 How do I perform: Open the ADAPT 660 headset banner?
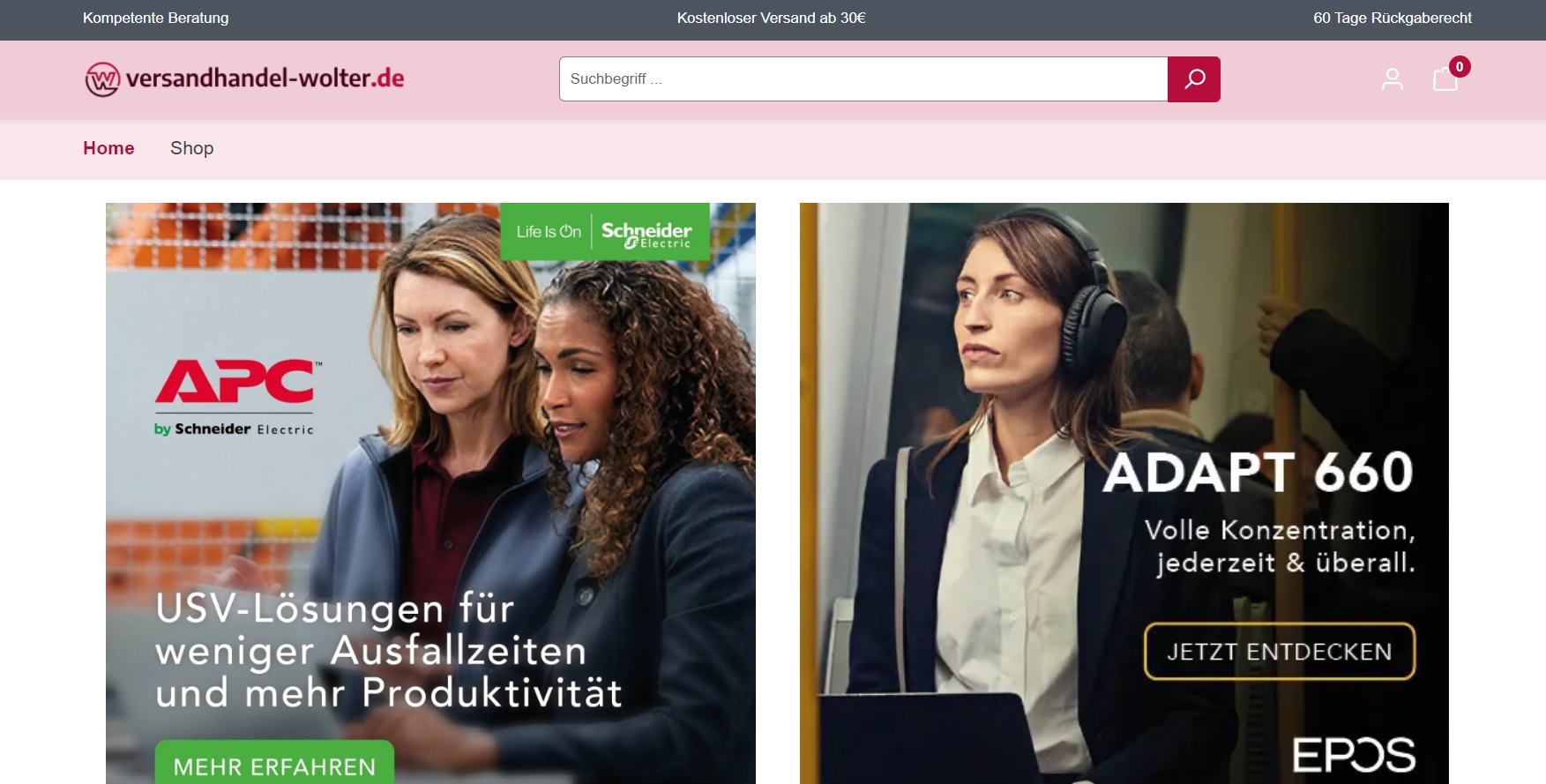(1124, 494)
